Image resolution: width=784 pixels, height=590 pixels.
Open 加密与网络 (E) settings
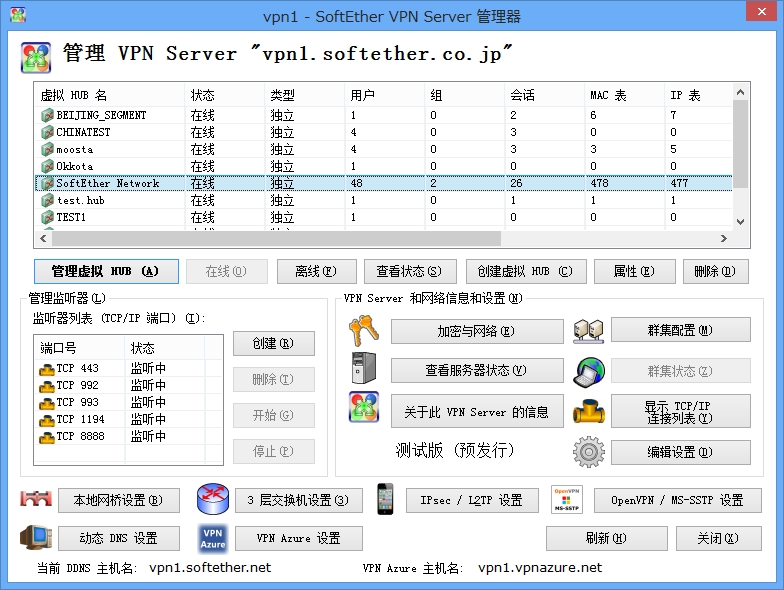pos(477,331)
